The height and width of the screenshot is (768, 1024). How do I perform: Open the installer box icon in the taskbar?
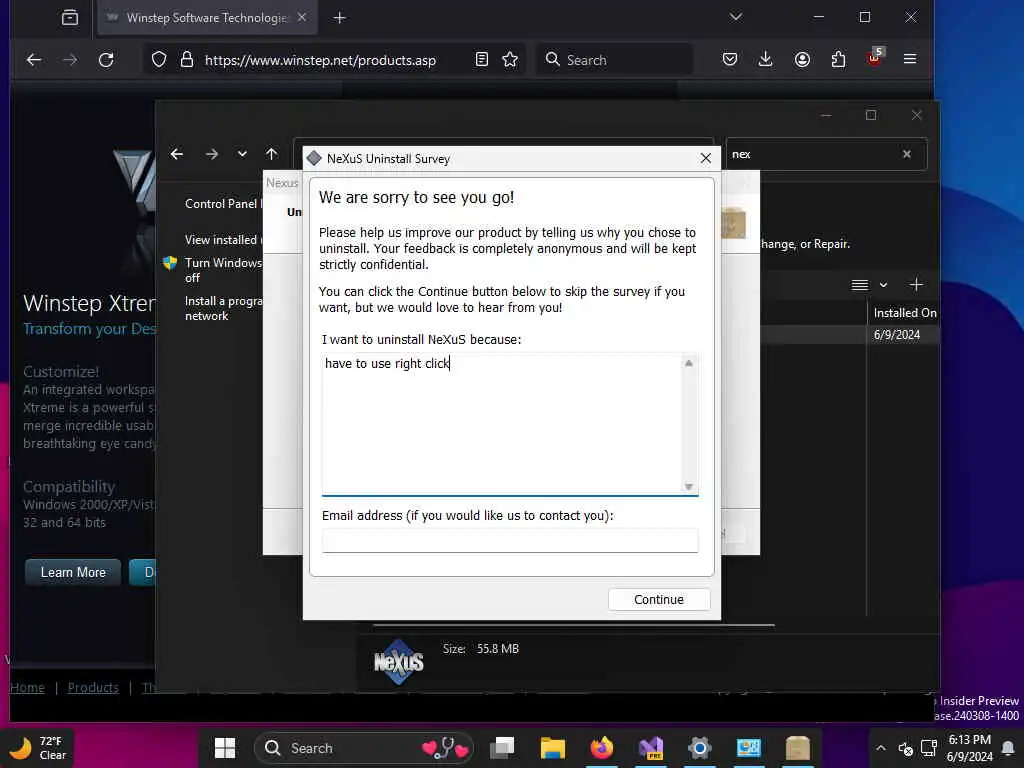point(797,748)
